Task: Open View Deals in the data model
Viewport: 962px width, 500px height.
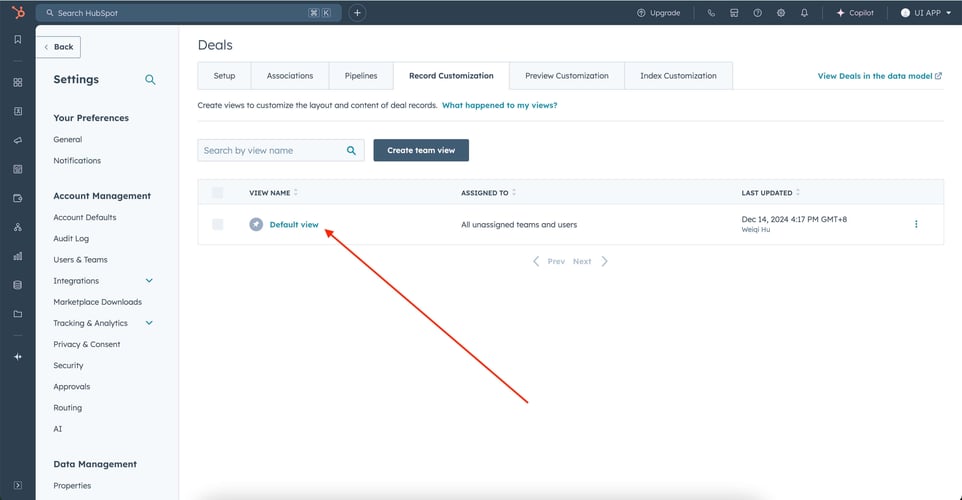Action: point(879,76)
